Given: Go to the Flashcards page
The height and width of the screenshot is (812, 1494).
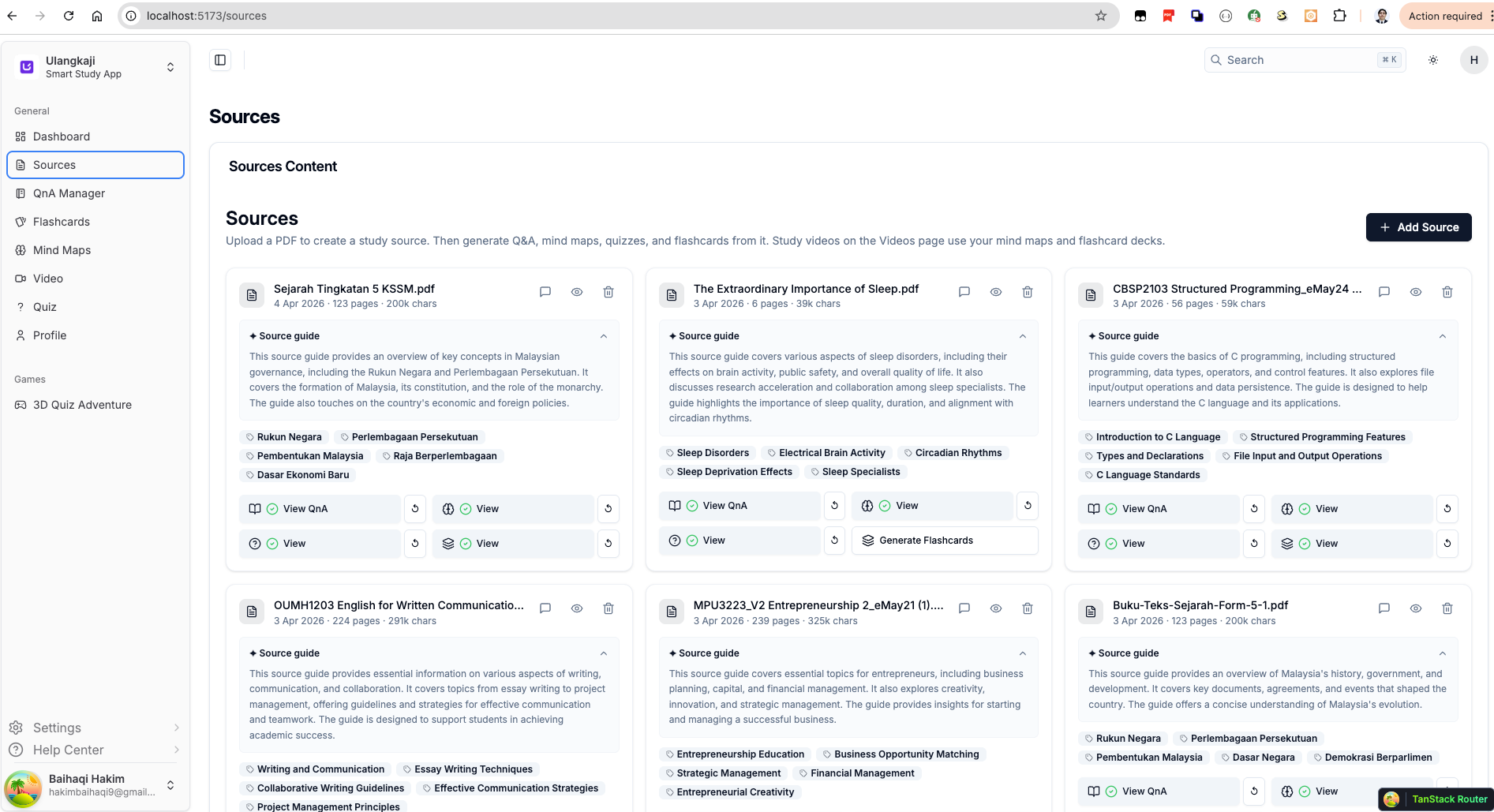Looking at the screenshot, I should click(62, 222).
